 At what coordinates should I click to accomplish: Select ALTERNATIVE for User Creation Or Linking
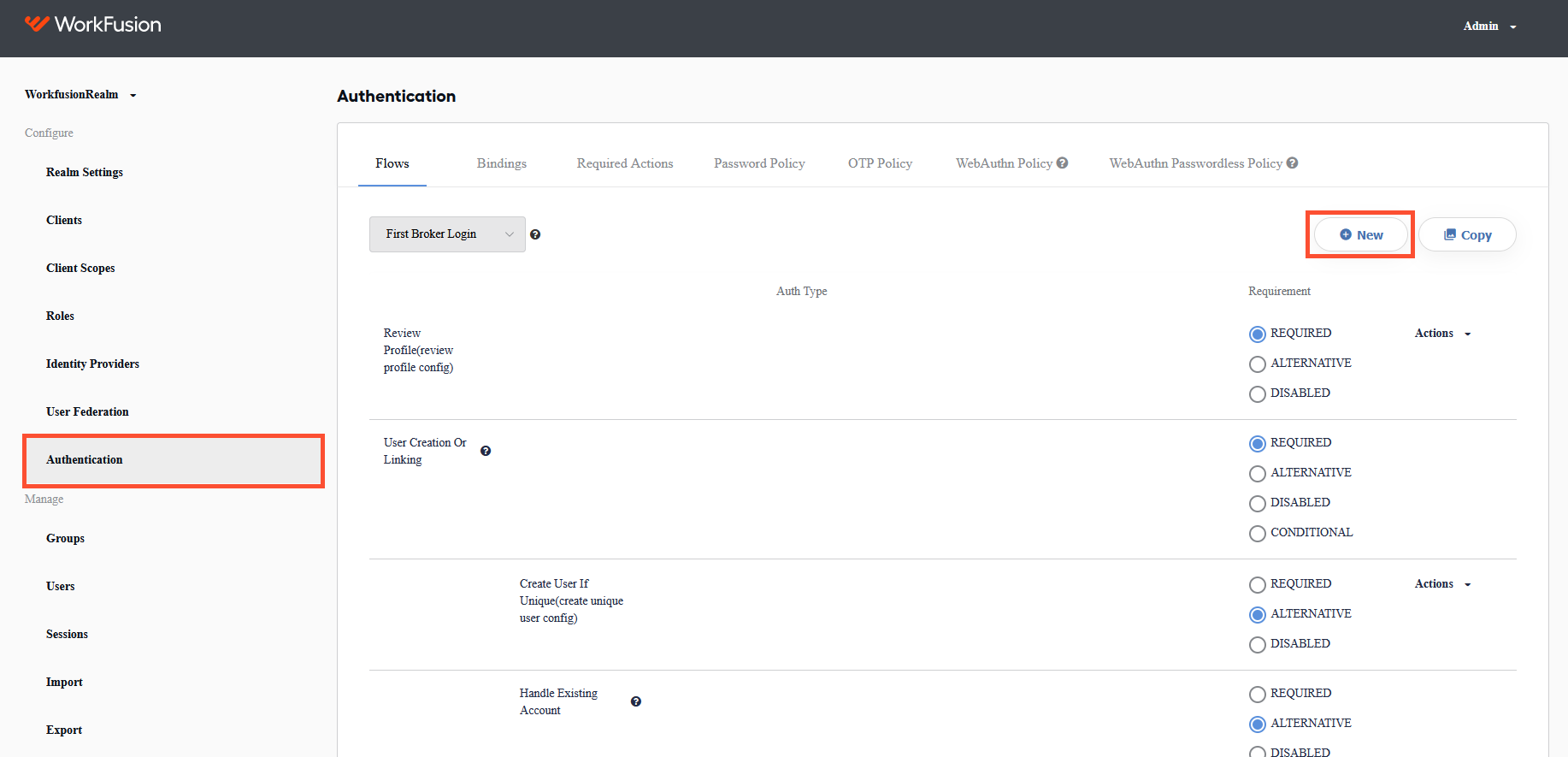click(x=1257, y=473)
